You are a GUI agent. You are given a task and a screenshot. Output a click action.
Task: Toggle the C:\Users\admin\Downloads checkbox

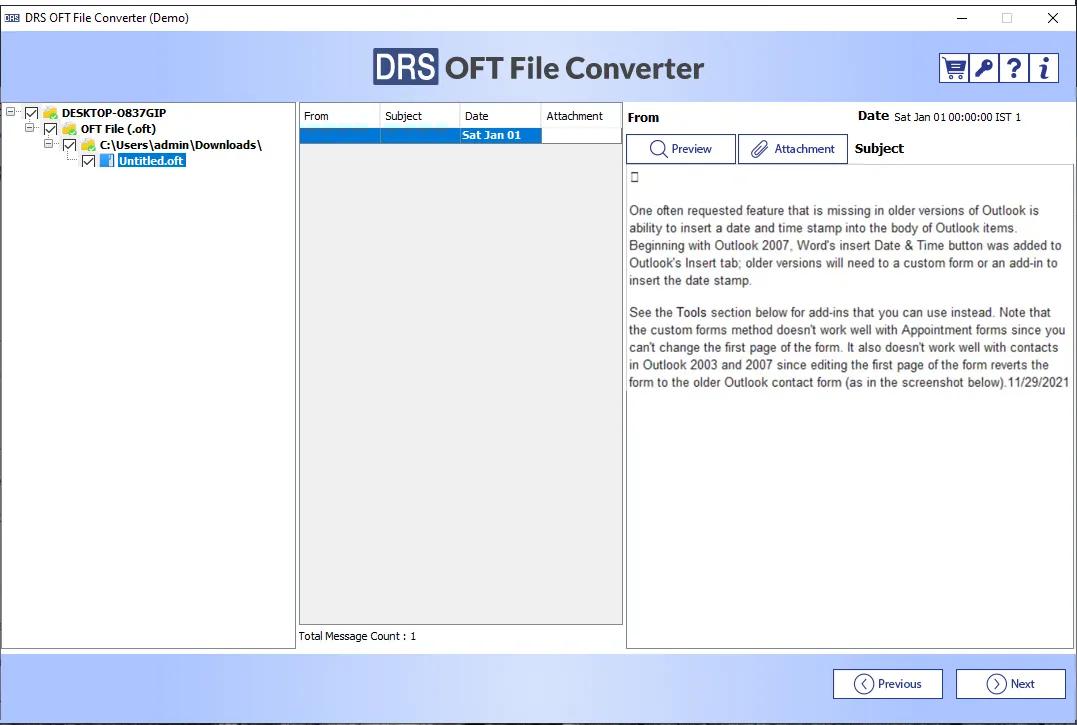coord(69,145)
